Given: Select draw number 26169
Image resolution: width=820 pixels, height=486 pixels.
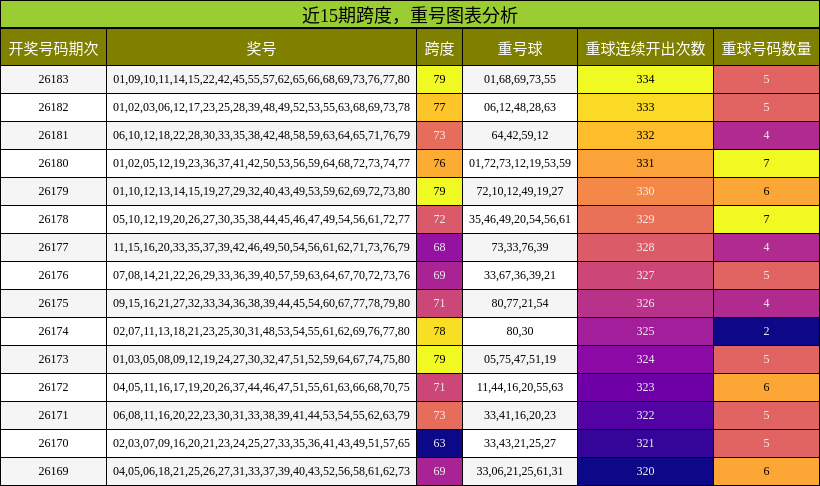Looking at the screenshot, I should click(53, 471).
